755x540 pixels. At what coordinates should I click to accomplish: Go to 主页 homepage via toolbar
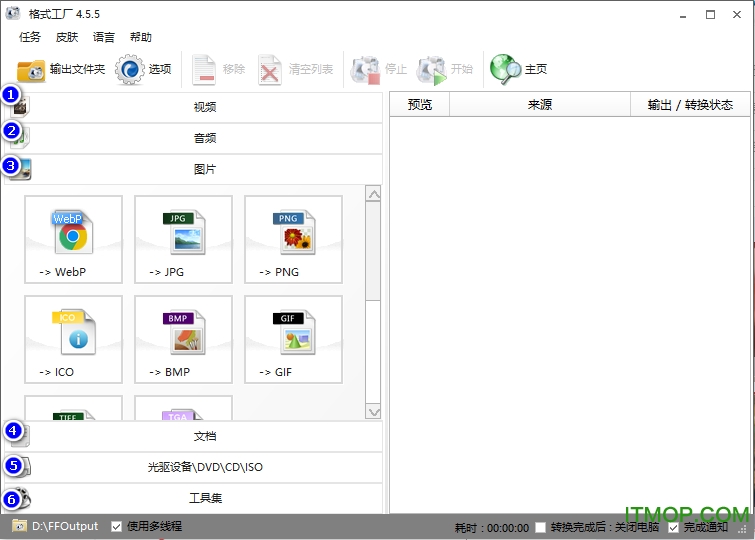click(x=519, y=69)
